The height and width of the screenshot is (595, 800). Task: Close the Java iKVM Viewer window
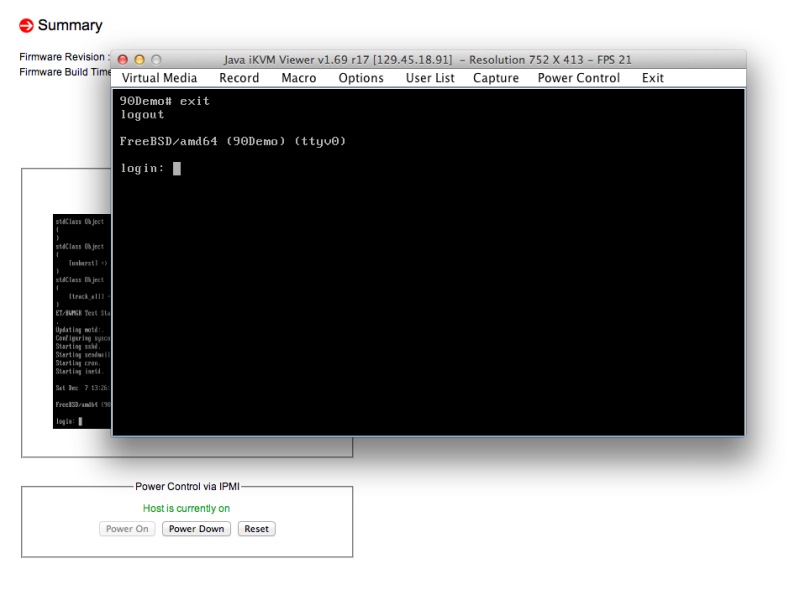coord(122,60)
